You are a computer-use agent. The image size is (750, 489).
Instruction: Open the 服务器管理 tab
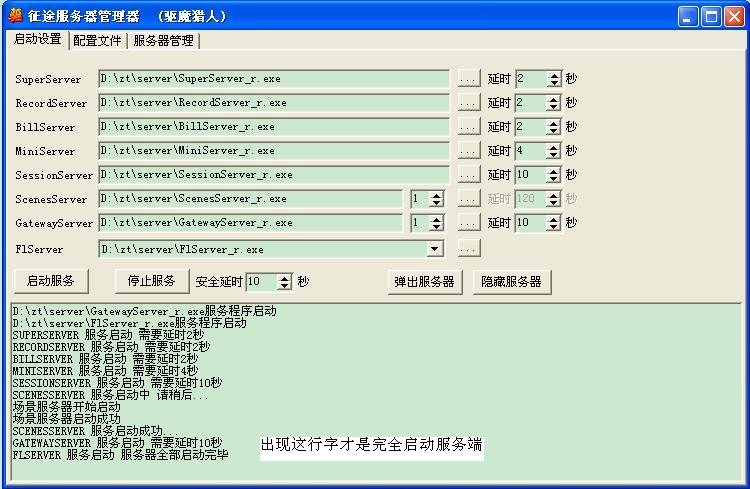pyautogui.click(x=163, y=40)
